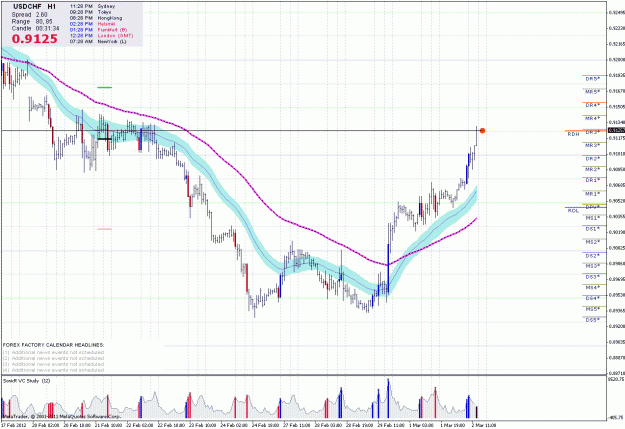Image resolution: width=625 pixels, height=429 pixels.
Task: Click the Range value line
Action: 32,22
